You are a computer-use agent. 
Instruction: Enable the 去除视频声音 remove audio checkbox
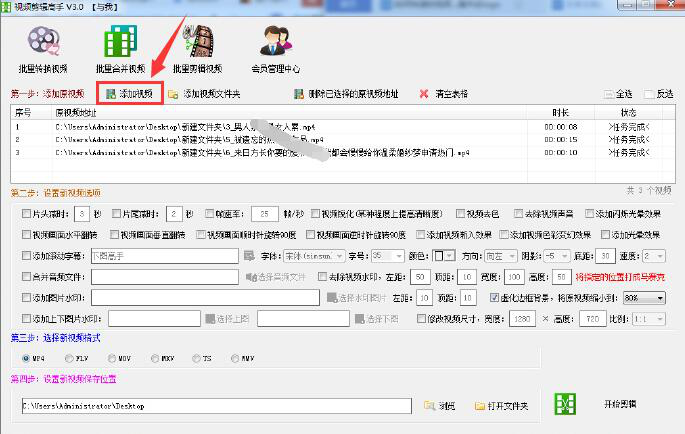pyautogui.click(x=518, y=214)
